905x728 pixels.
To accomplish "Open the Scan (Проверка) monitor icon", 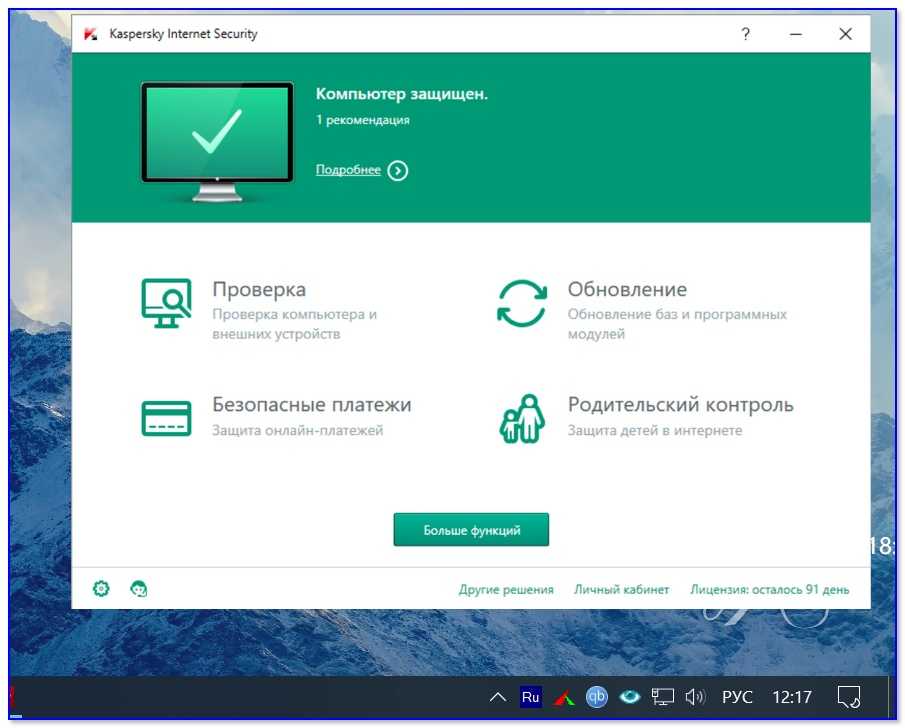I will pos(166,303).
